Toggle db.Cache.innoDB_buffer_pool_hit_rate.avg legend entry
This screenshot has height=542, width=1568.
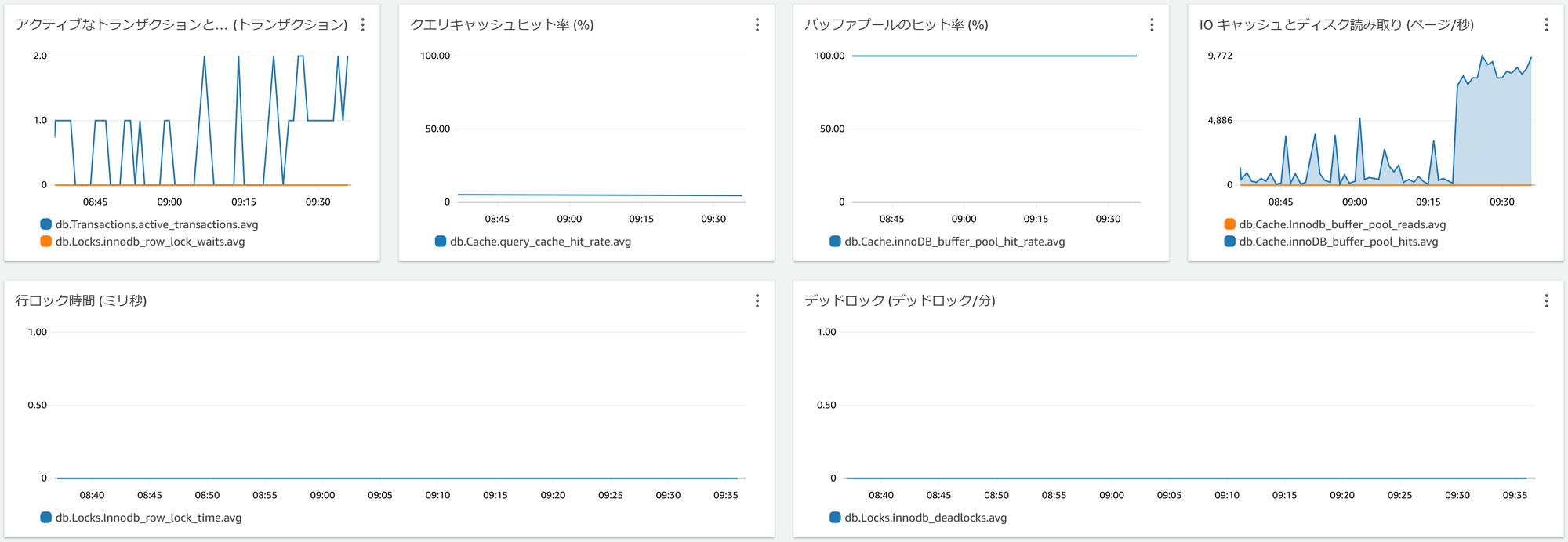pos(947,242)
